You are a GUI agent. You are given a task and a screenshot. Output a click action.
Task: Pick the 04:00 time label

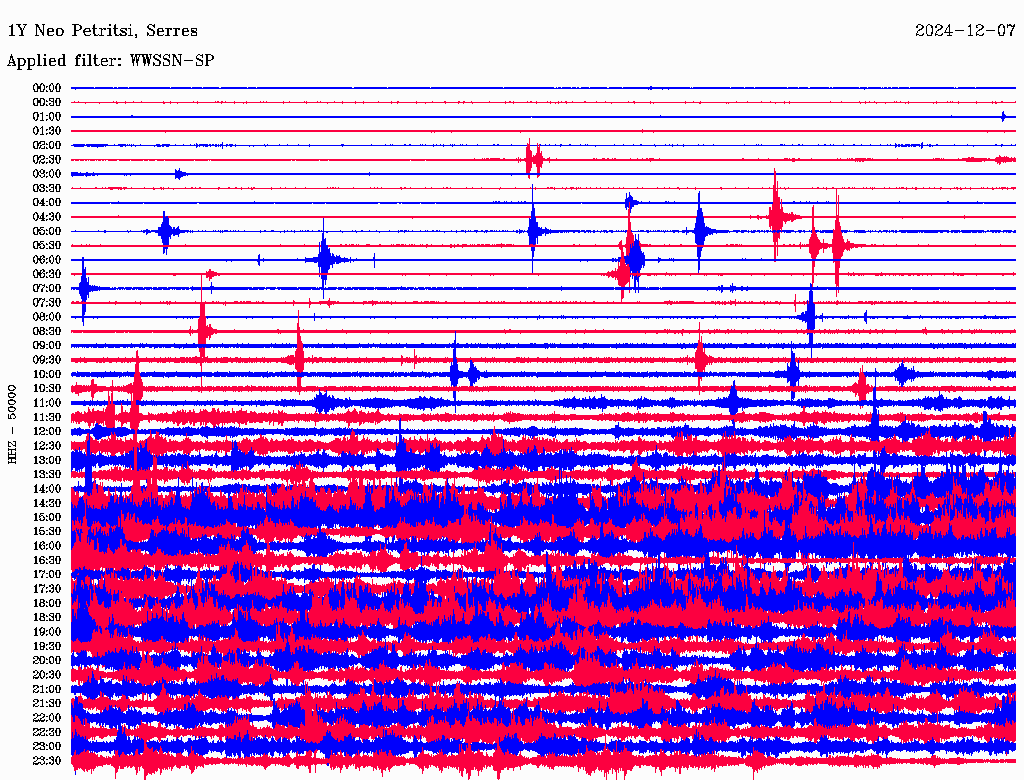[x=47, y=202]
